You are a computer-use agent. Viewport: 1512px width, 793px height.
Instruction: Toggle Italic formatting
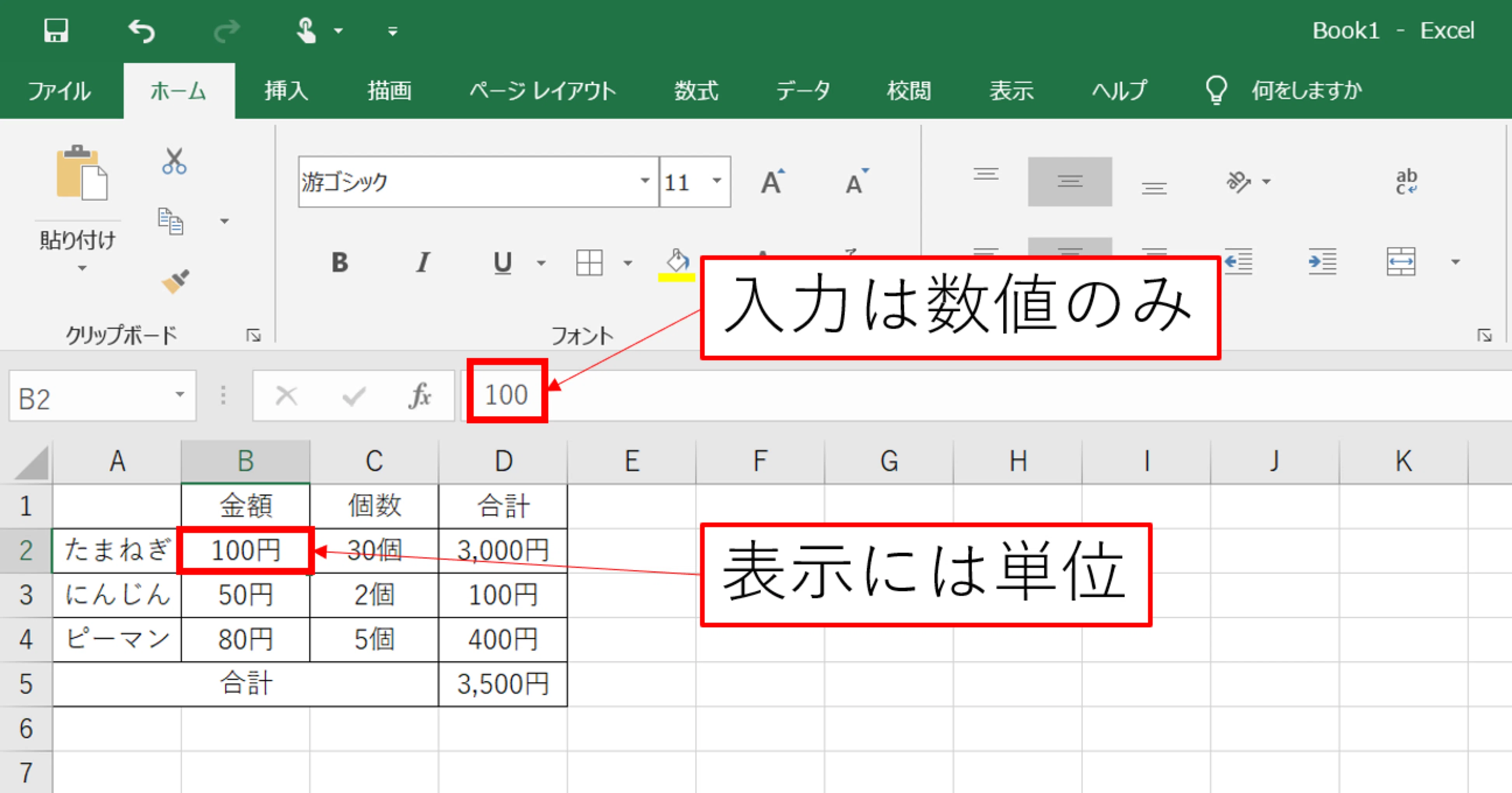(x=423, y=263)
